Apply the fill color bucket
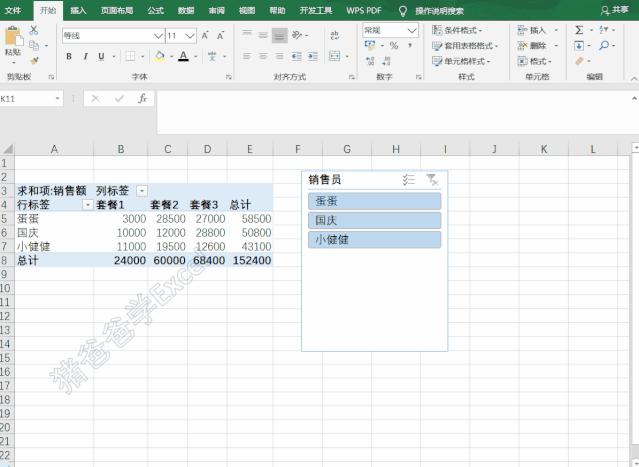Image resolution: width=639 pixels, height=467 pixels. (160, 56)
